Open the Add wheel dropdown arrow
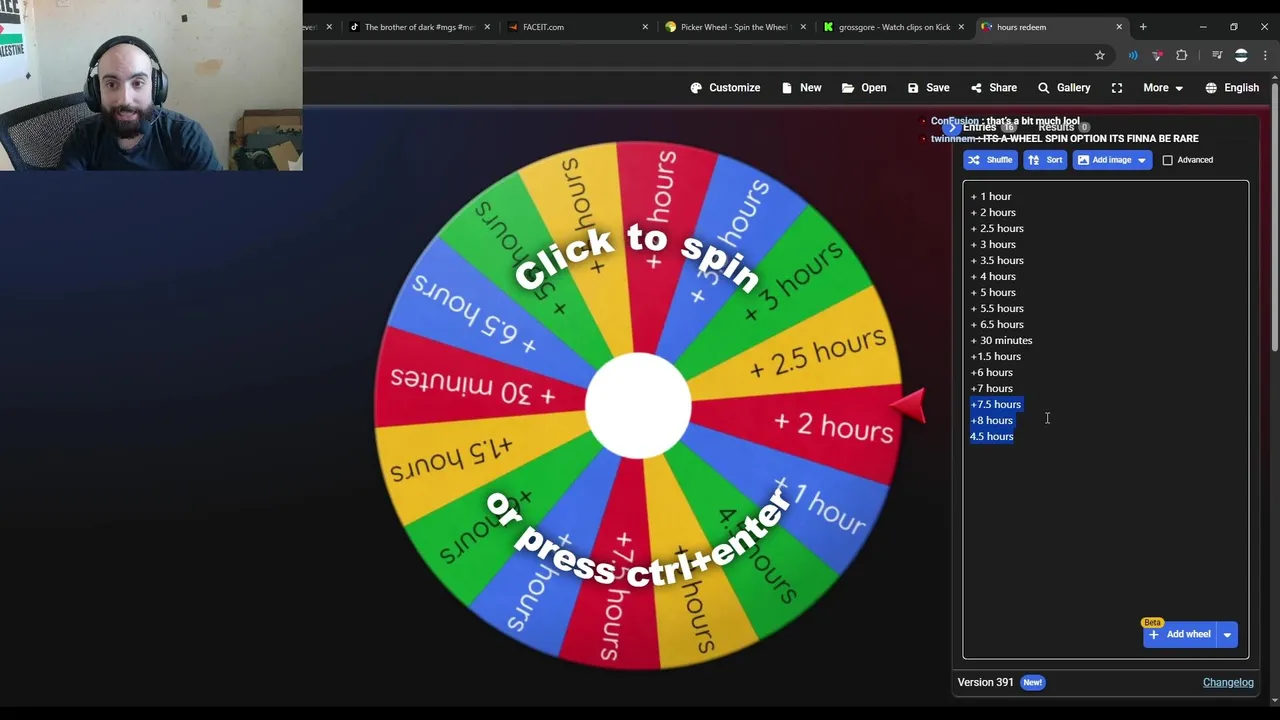Viewport: 1280px width, 720px height. pos(1227,634)
